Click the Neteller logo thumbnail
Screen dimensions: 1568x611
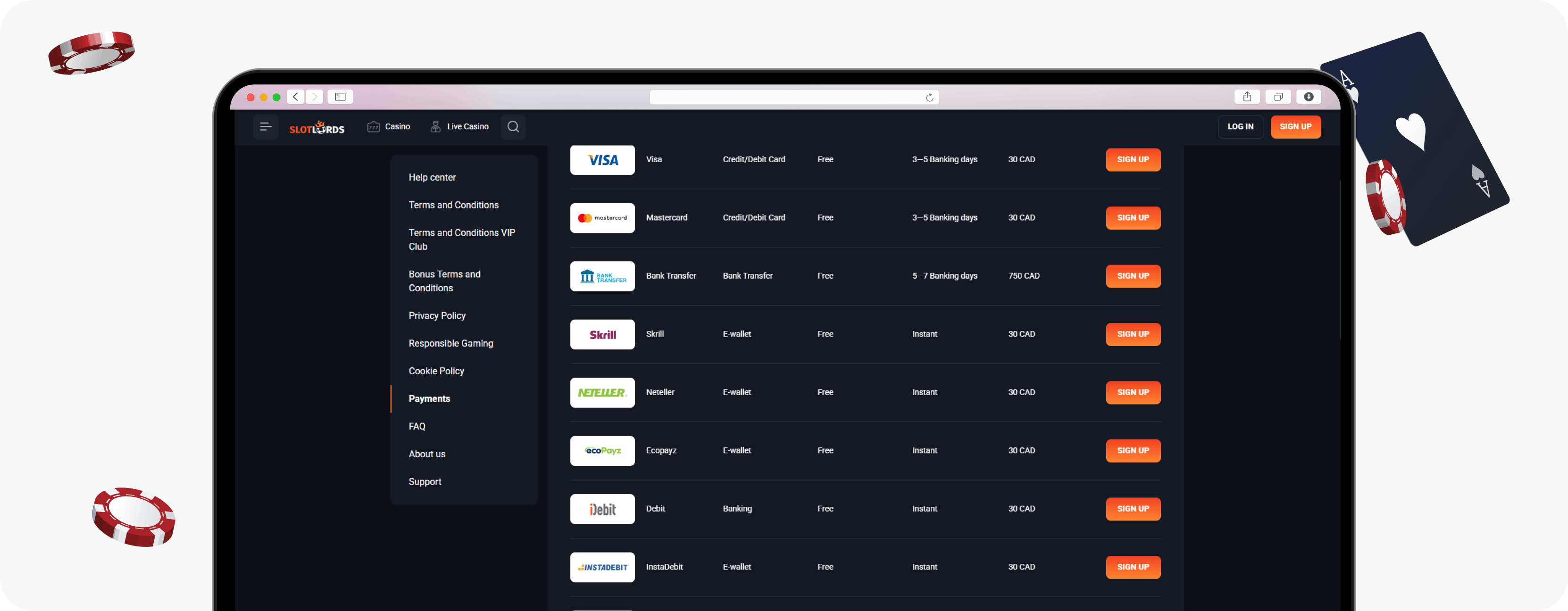click(602, 393)
